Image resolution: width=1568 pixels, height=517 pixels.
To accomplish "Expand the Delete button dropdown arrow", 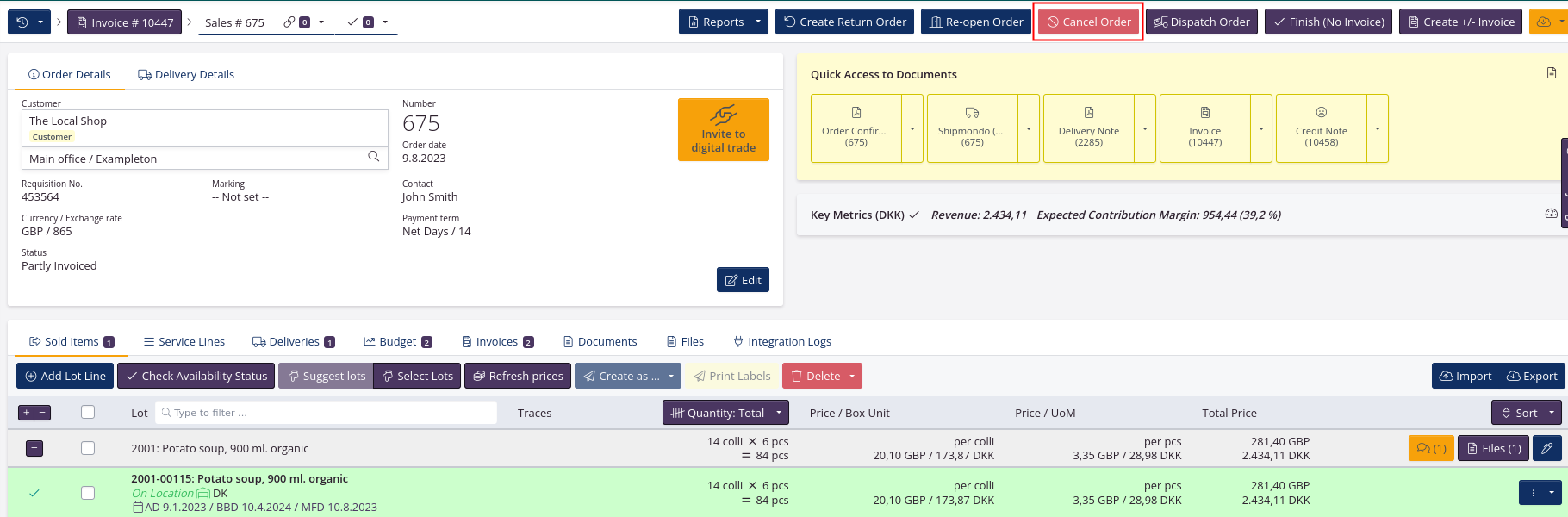I will 852,376.
